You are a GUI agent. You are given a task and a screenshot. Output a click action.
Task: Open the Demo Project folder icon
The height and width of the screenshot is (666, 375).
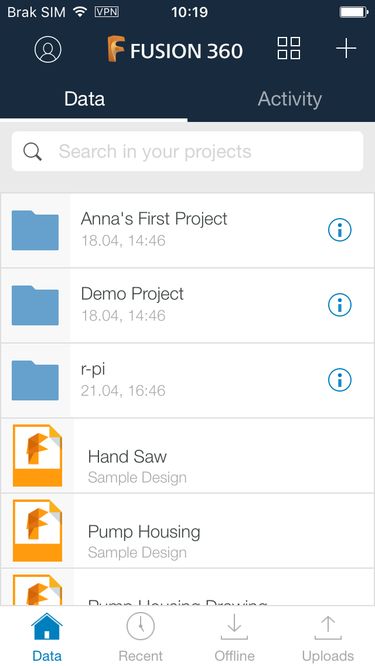(x=35, y=305)
